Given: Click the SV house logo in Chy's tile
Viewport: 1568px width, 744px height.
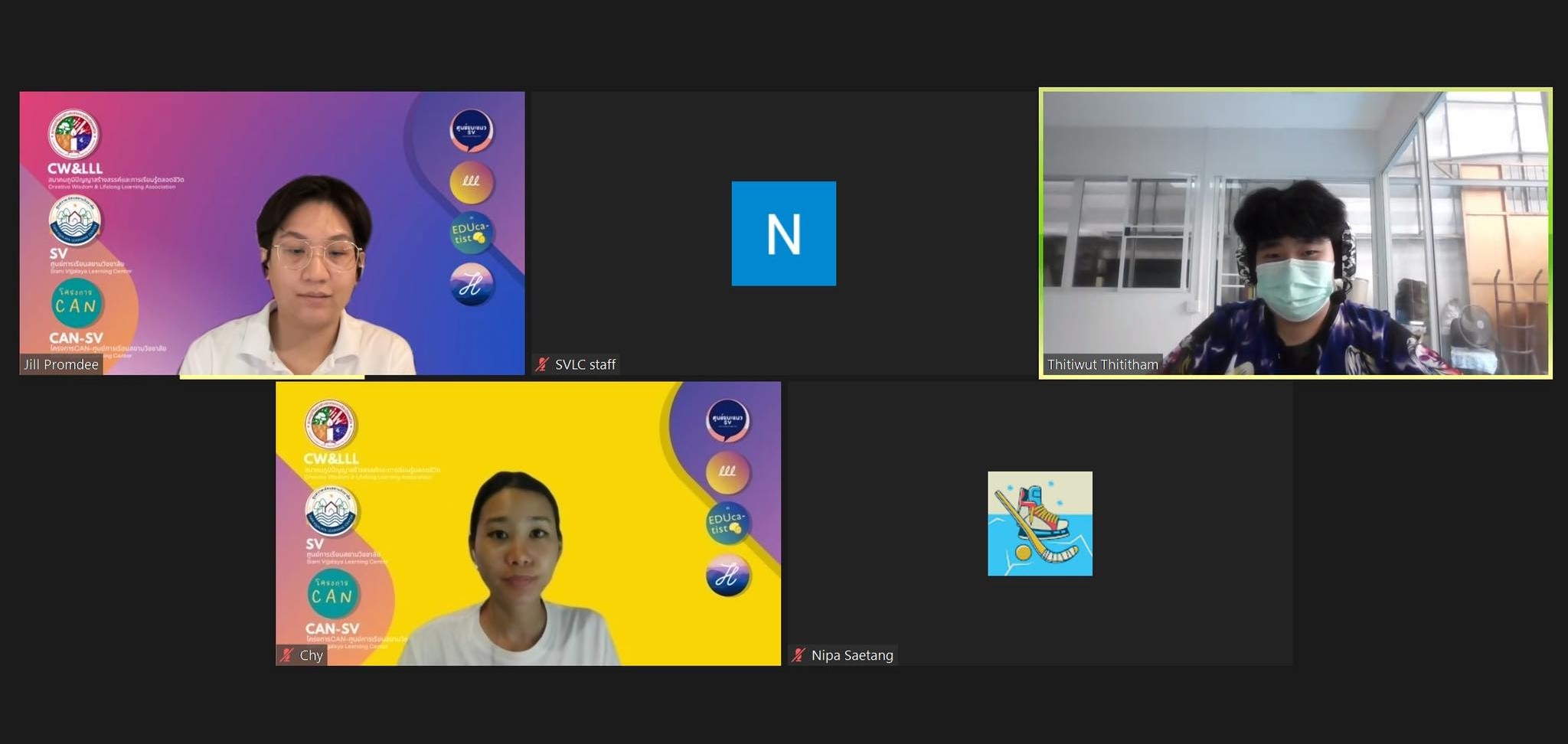Looking at the screenshot, I should tap(331, 511).
